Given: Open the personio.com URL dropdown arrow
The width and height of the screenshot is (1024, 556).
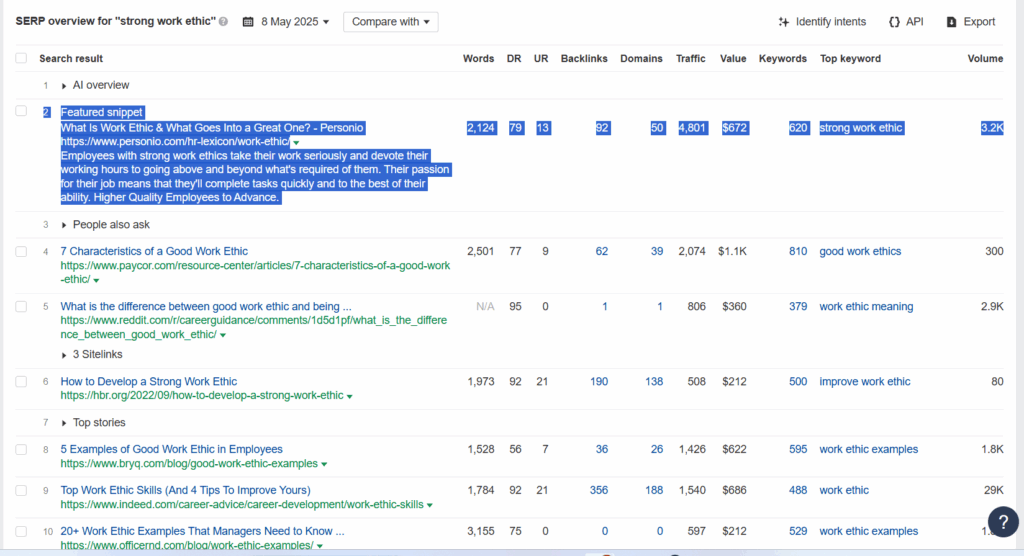Looking at the screenshot, I should [x=296, y=142].
